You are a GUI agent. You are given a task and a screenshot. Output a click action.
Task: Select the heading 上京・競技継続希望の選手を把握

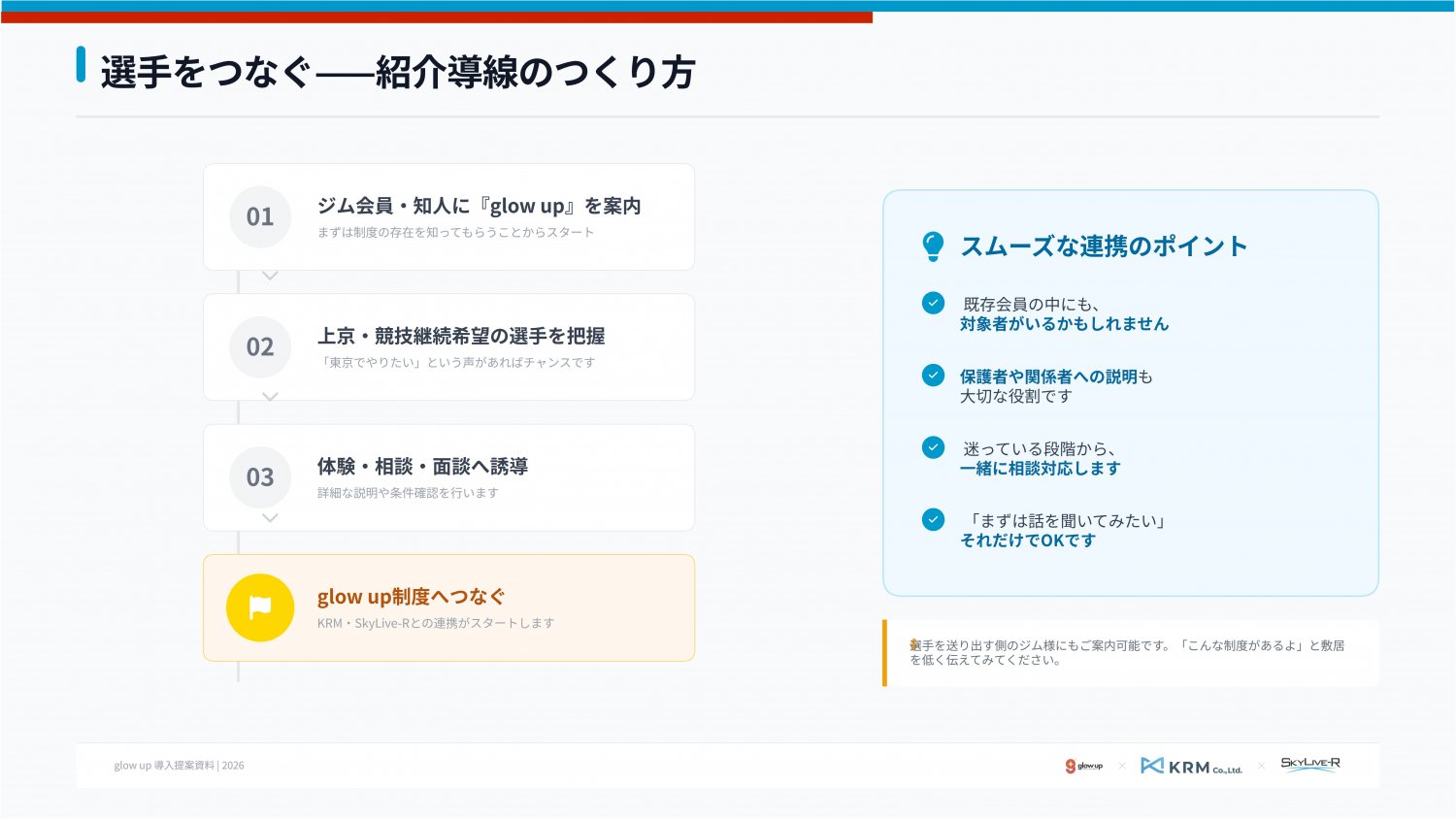(461, 336)
